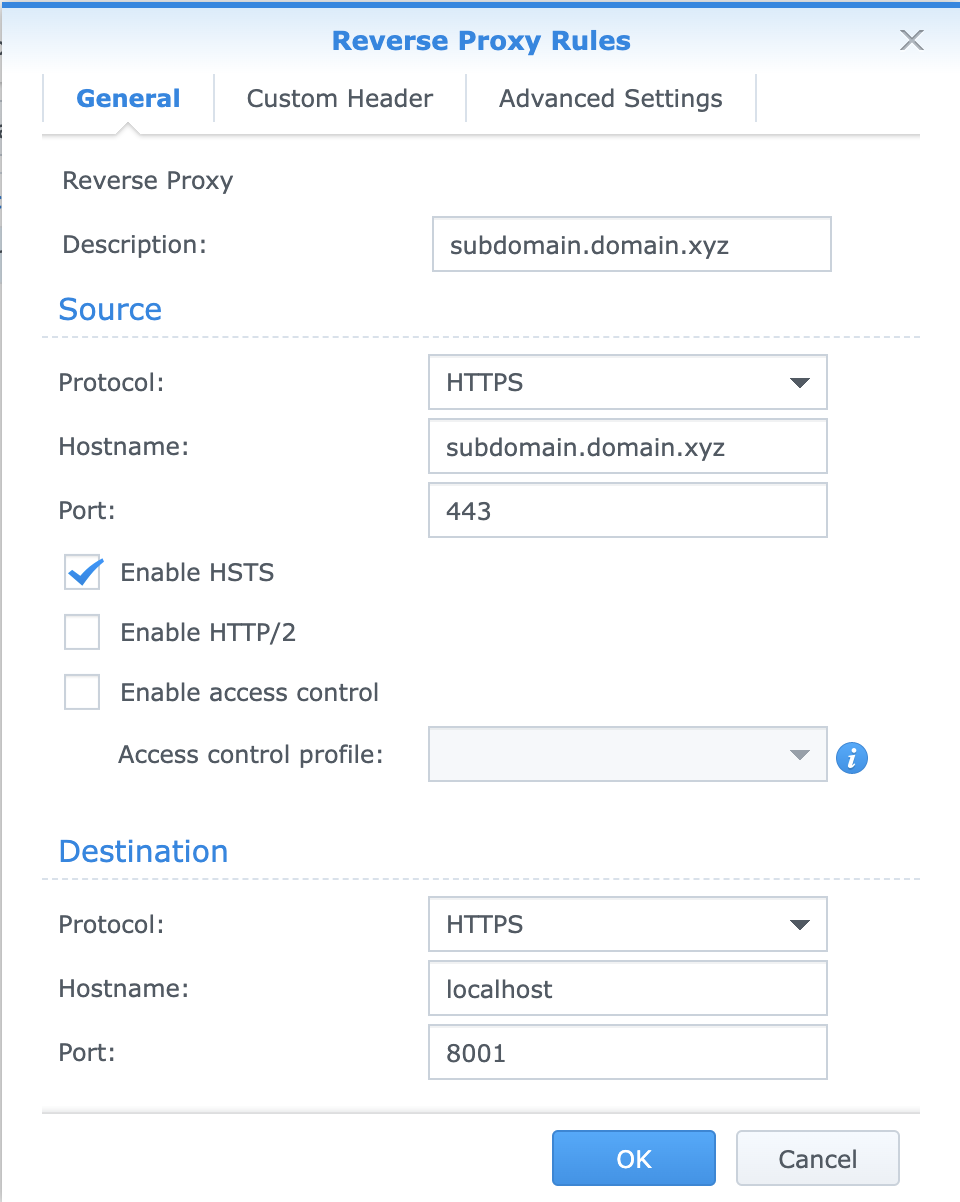
Task: Click the Cancel button
Action: click(818, 1158)
